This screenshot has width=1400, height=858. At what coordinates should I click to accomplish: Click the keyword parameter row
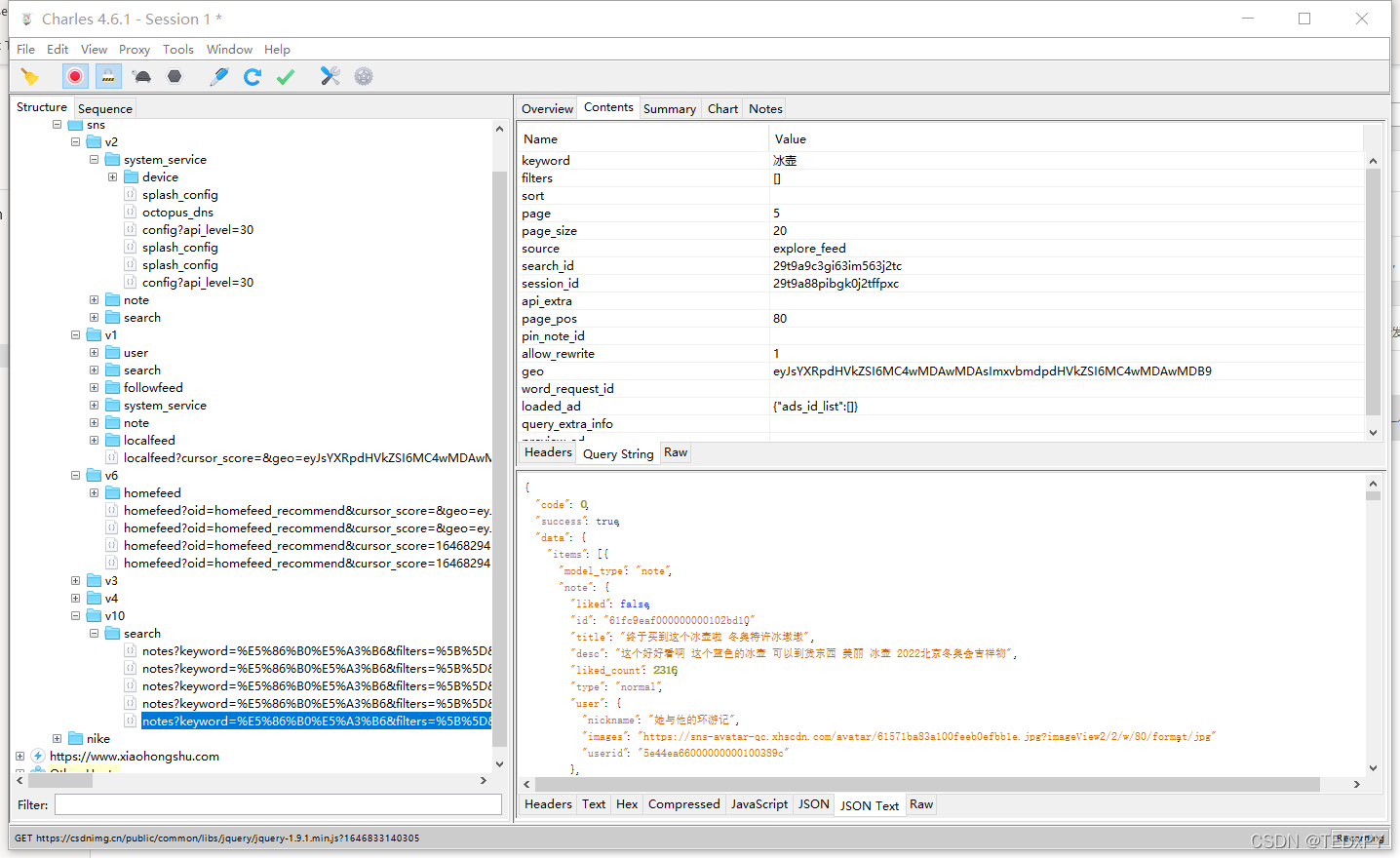click(941, 161)
